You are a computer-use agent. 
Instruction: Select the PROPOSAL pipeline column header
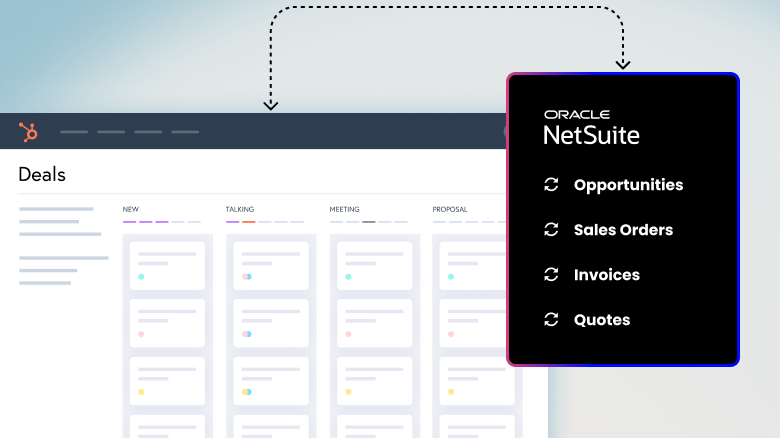pos(450,210)
